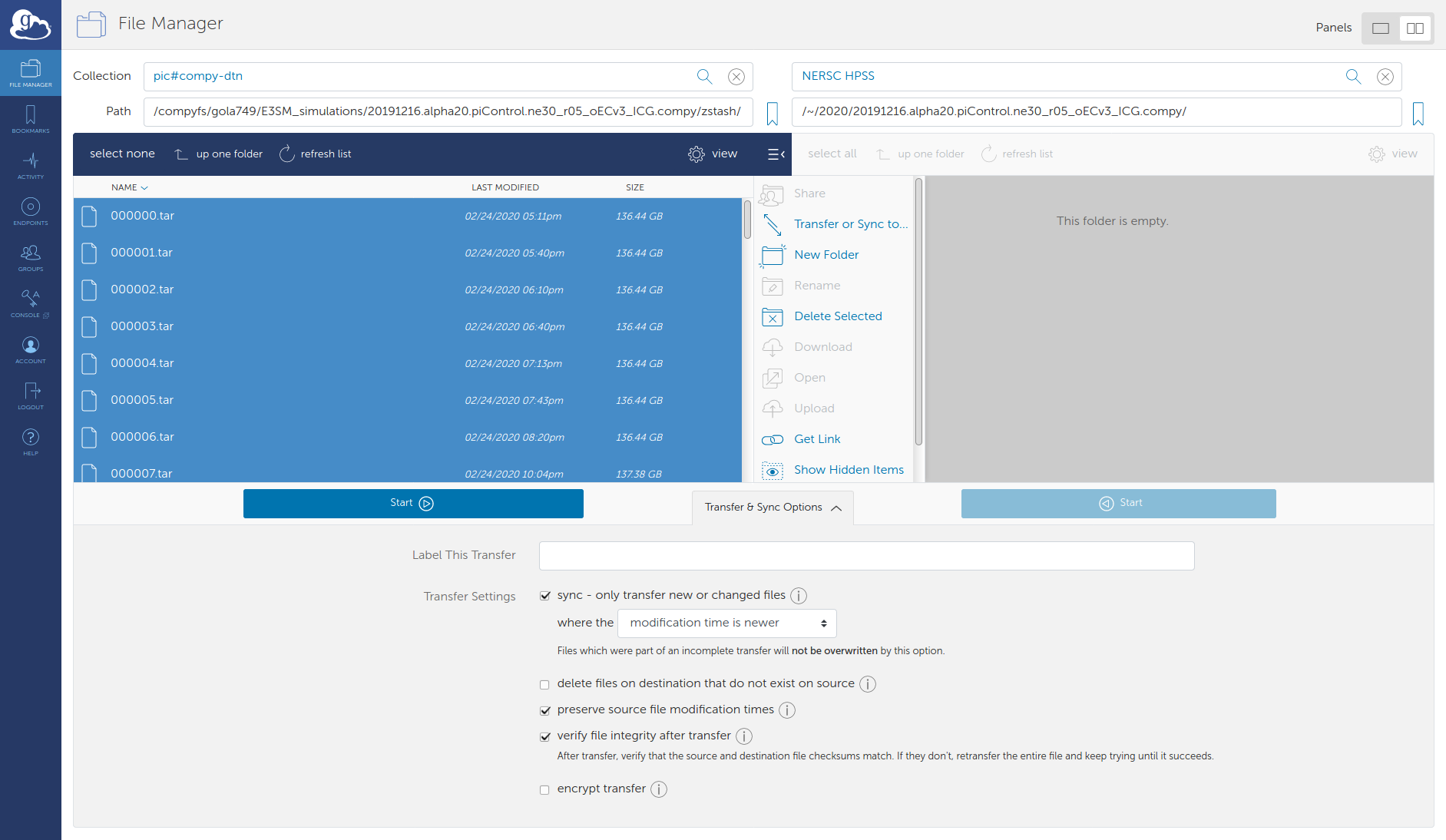Open Console in sidebar
This screenshot has height=840, width=1446.
[x=31, y=303]
